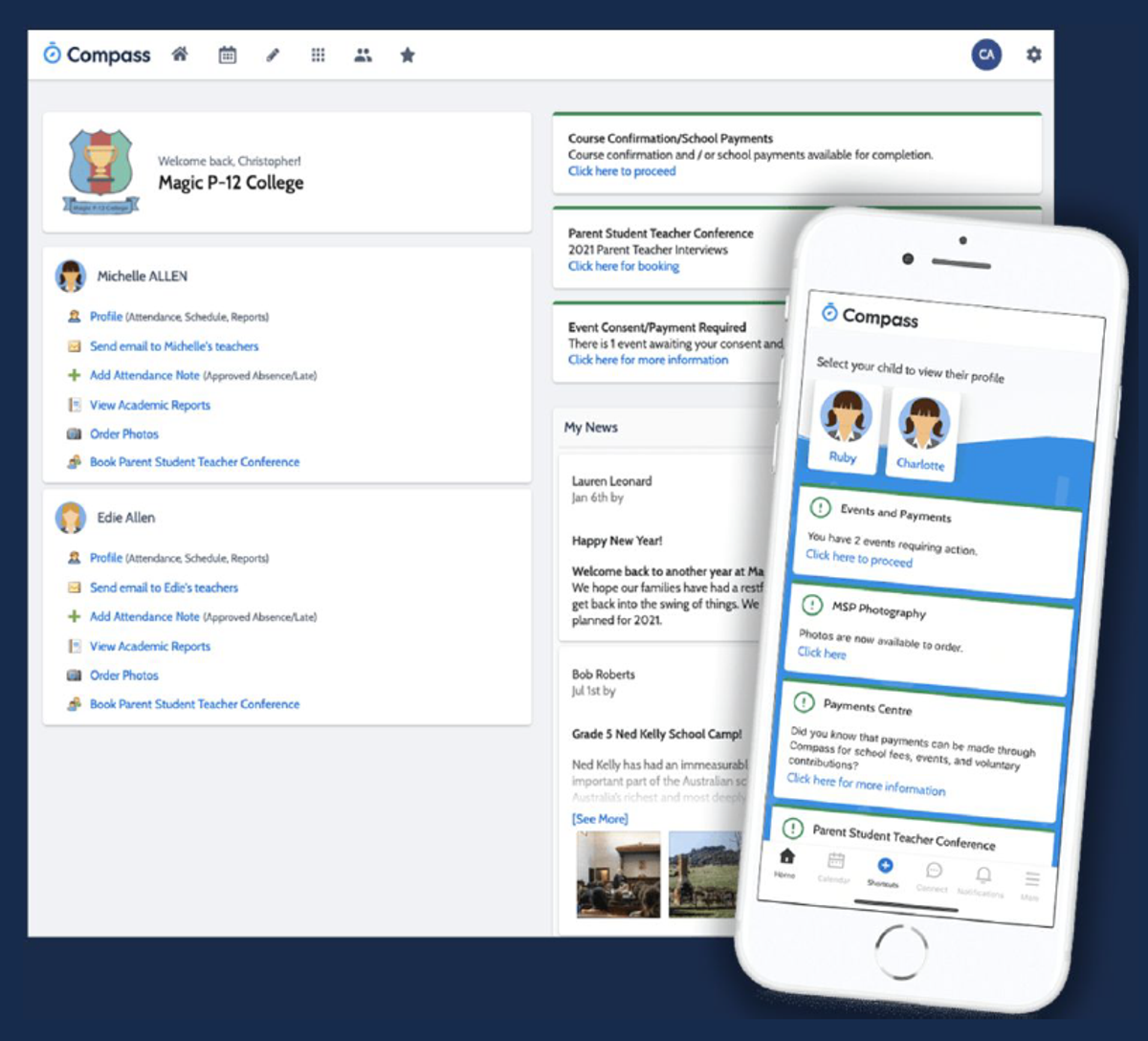This screenshot has height=1041, width=1148.
Task: Click the Happy New Year! news heading
Action: [617, 541]
